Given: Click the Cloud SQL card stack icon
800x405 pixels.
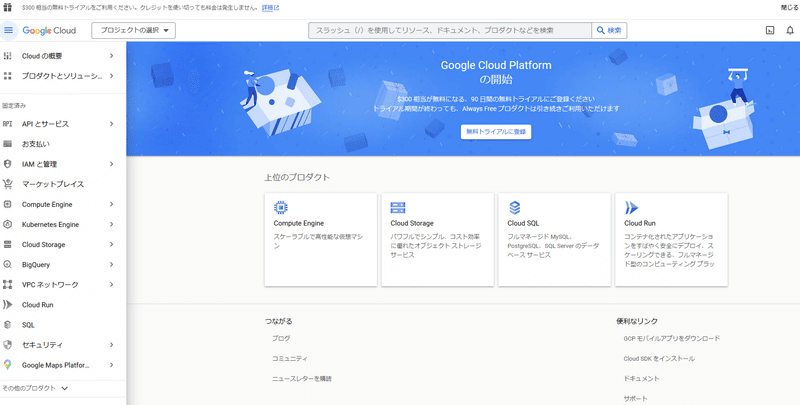Looking at the screenshot, I should tap(514, 207).
